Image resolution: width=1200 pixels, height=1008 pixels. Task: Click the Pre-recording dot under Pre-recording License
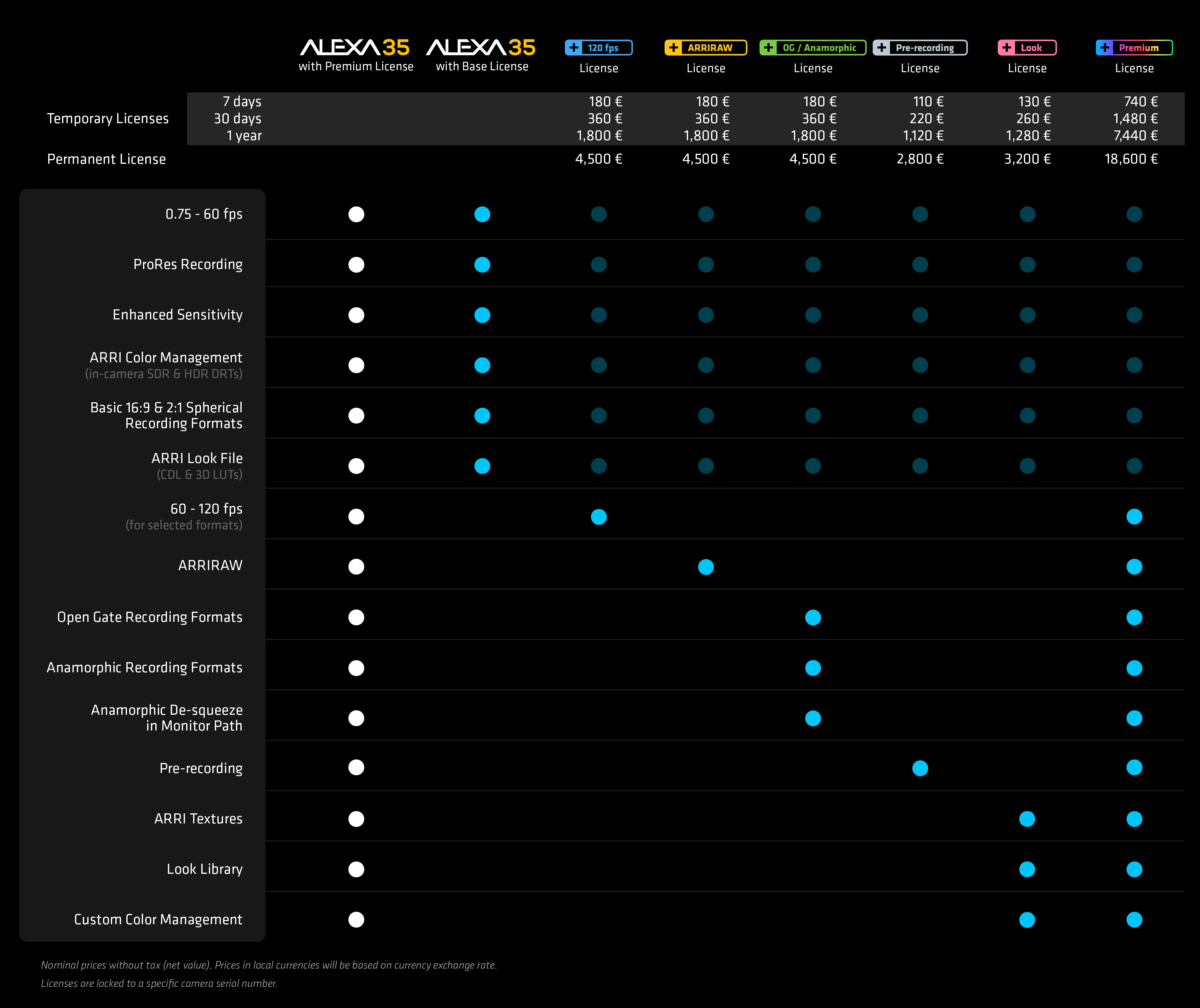coord(920,768)
